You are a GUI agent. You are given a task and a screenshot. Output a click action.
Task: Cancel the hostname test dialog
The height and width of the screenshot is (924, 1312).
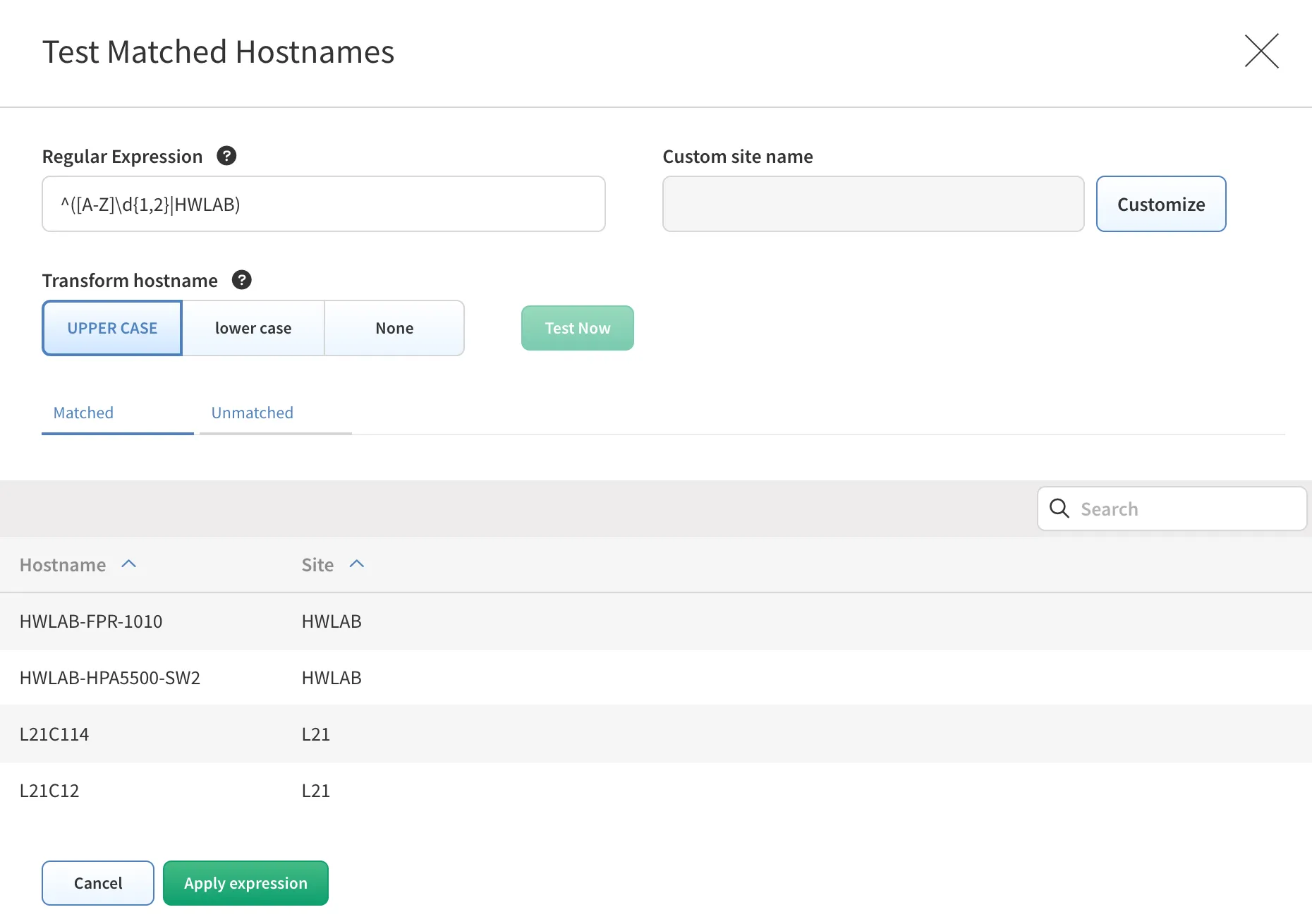click(97, 882)
